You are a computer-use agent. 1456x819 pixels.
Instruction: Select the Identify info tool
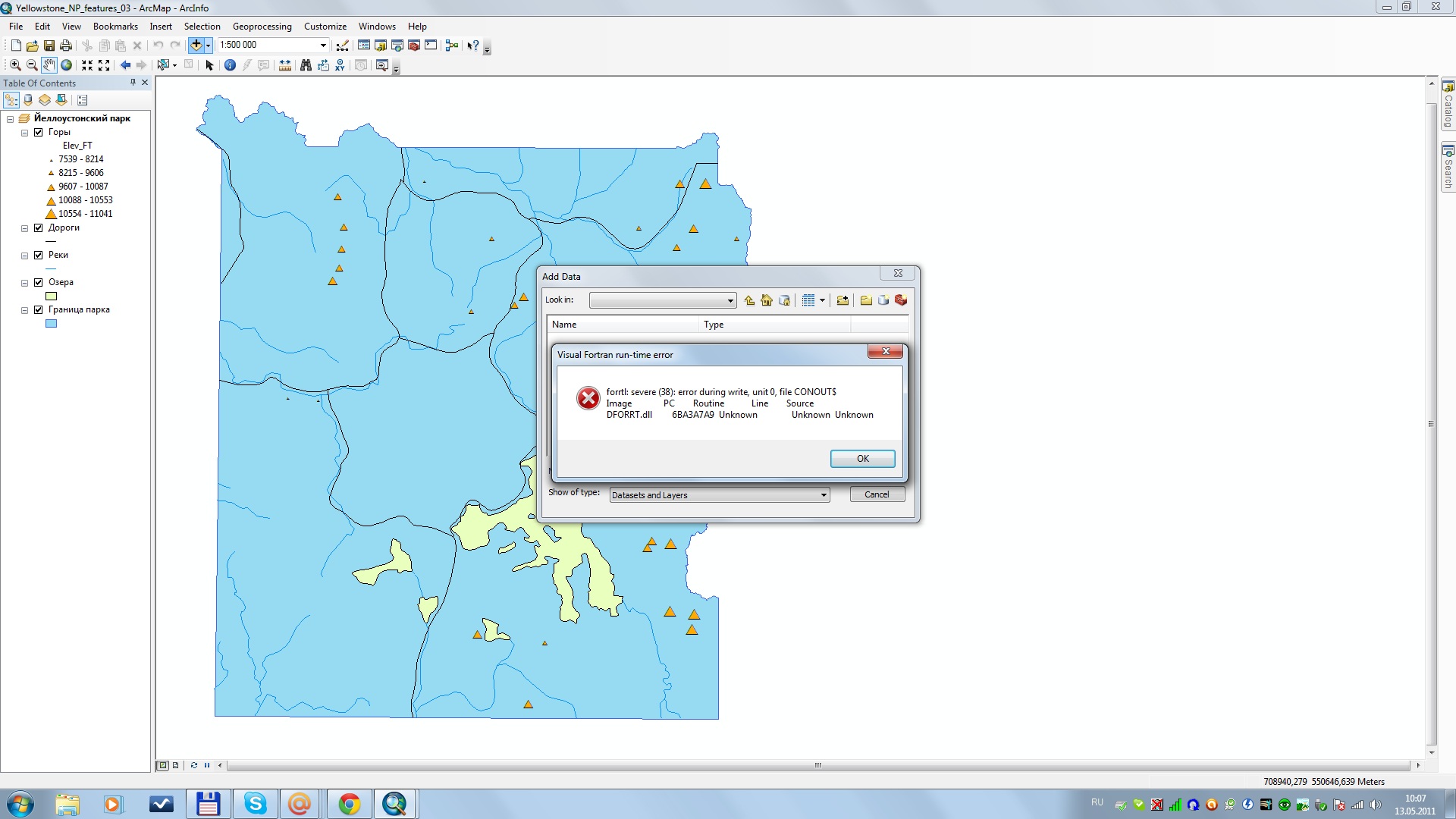click(x=230, y=65)
